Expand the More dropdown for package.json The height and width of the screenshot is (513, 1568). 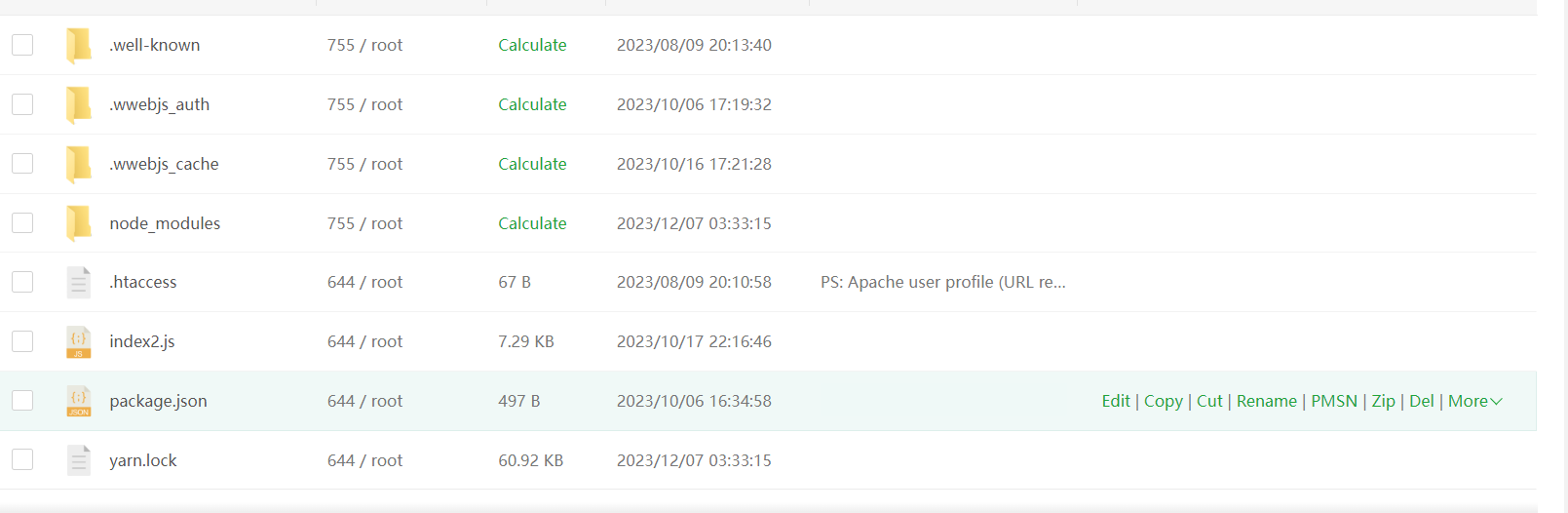click(x=1474, y=401)
